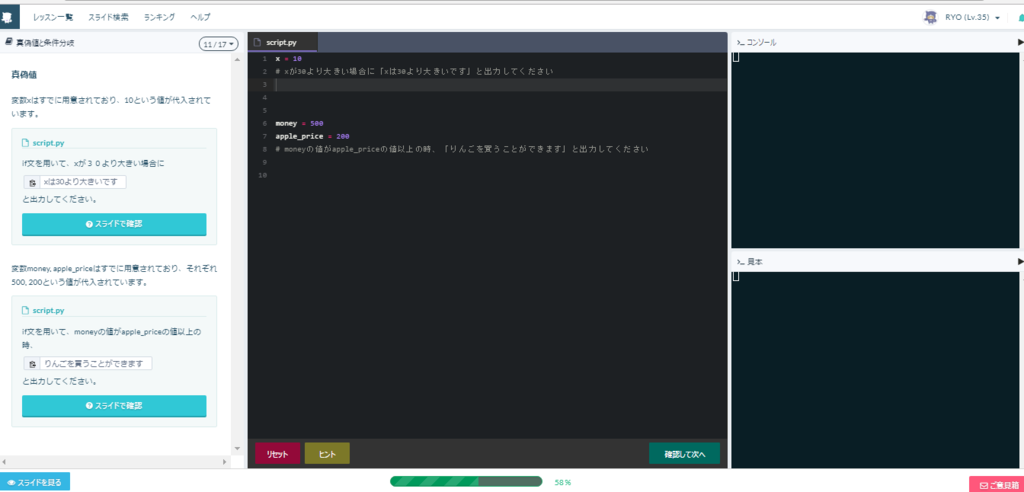Click code line money = 500
Viewport: 1024px width, 492px height.
[x=299, y=123]
